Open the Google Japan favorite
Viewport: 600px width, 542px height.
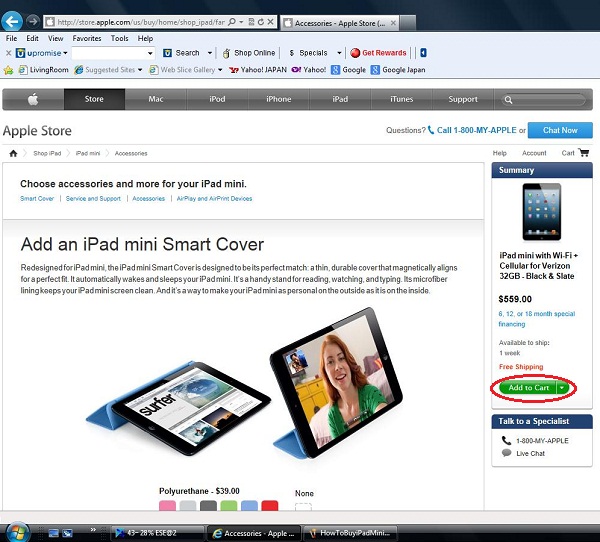[x=398, y=70]
